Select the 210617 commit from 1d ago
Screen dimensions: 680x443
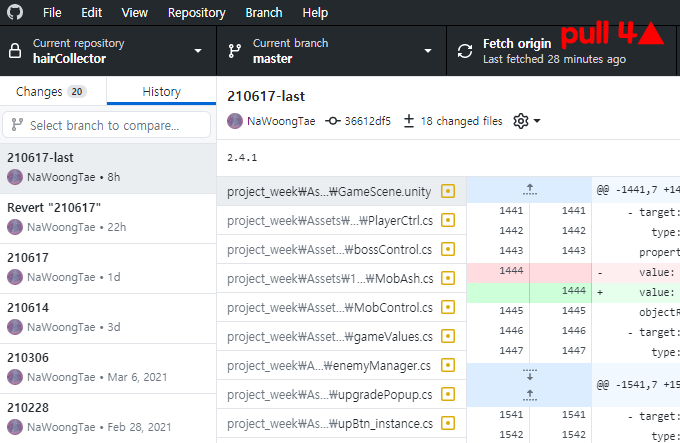click(108, 268)
